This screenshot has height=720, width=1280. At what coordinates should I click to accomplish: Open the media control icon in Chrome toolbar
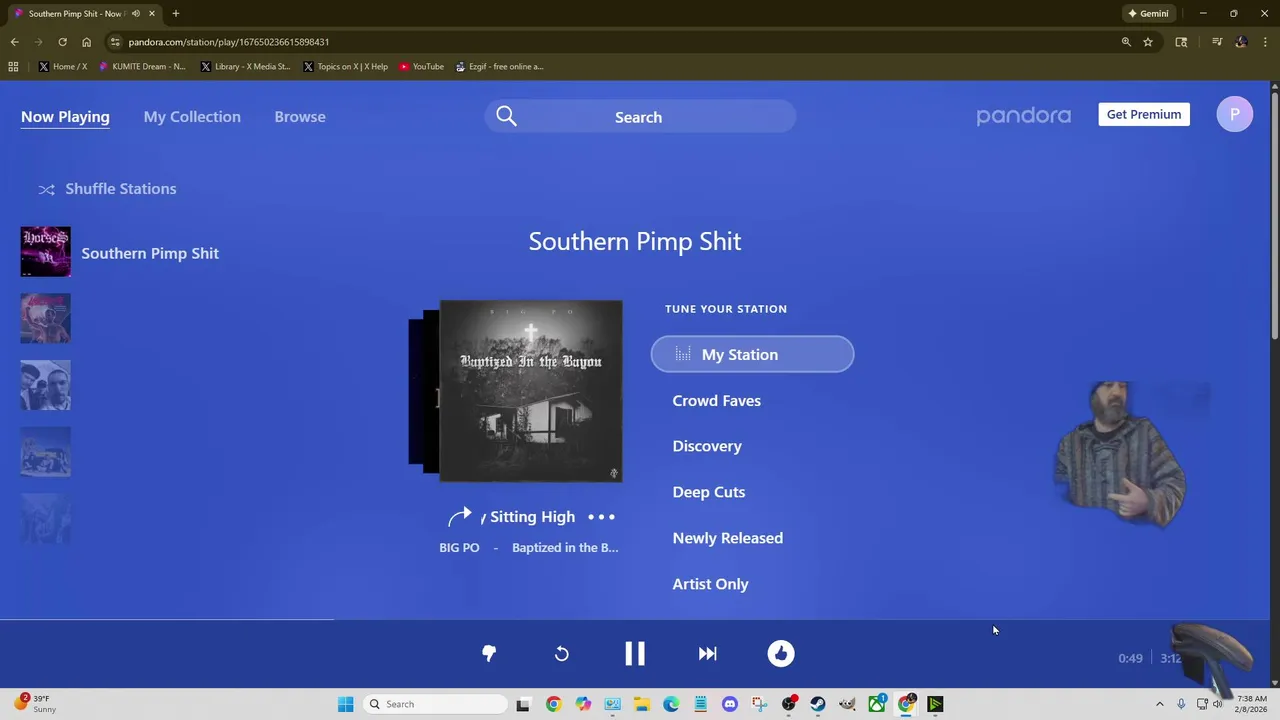[1217, 42]
